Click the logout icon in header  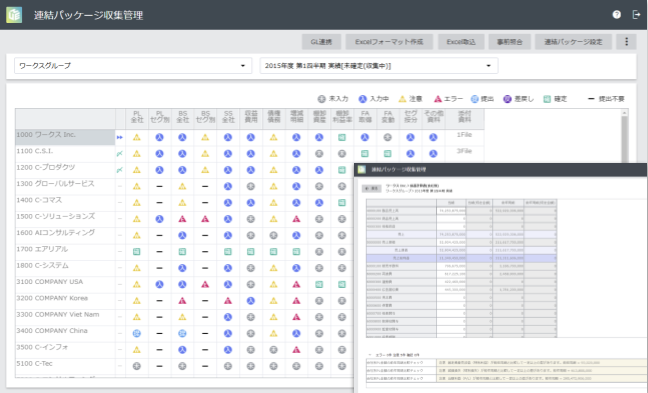(x=636, y=15)
